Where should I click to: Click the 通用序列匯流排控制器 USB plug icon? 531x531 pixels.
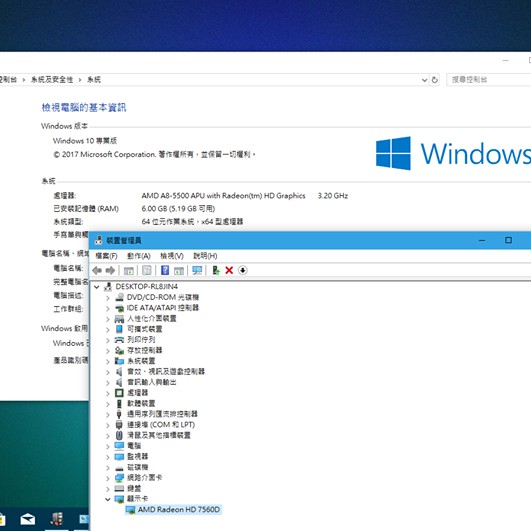(x=119, y=414)
